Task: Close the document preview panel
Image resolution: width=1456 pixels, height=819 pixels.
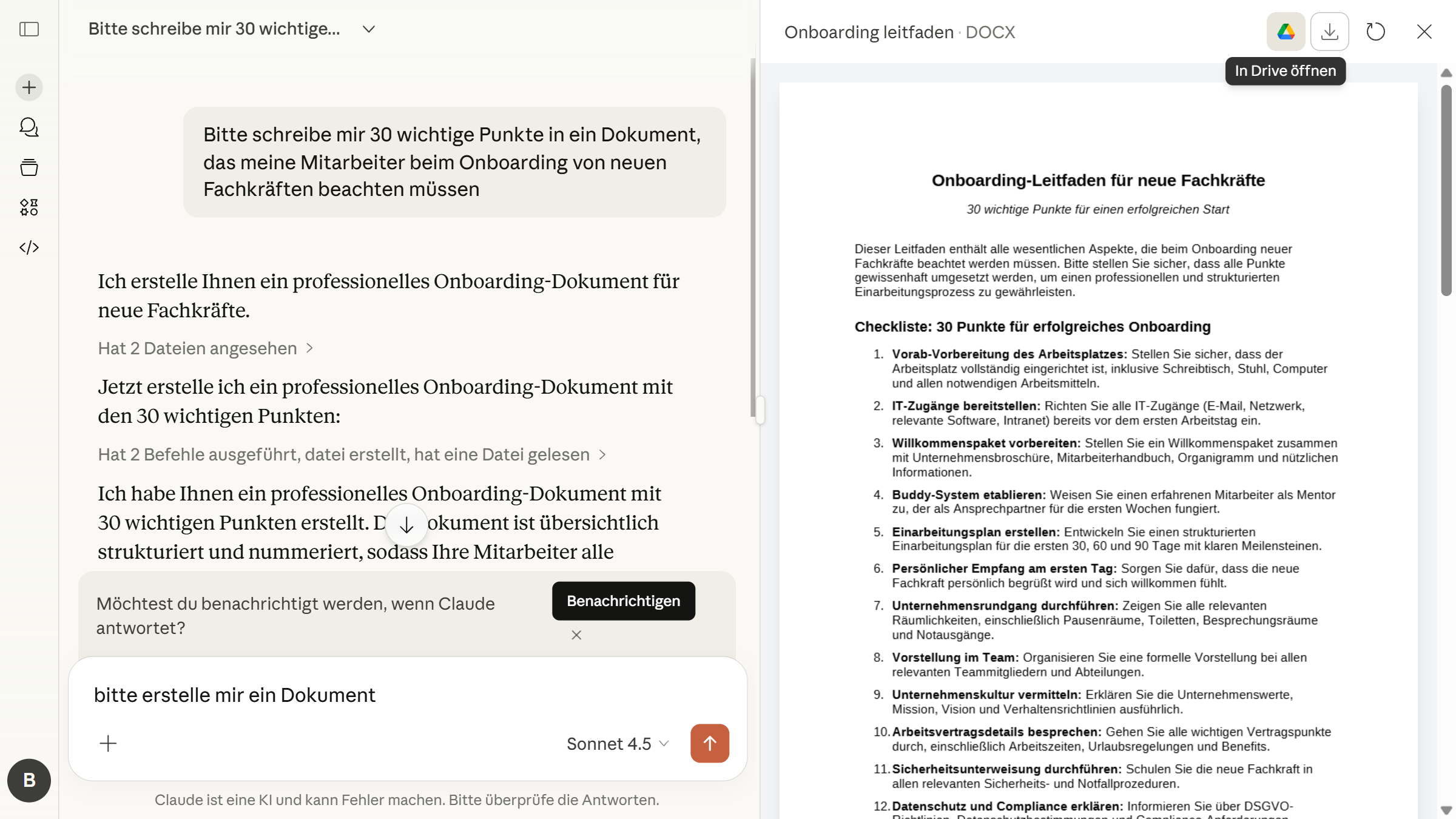Action: 1424,32
